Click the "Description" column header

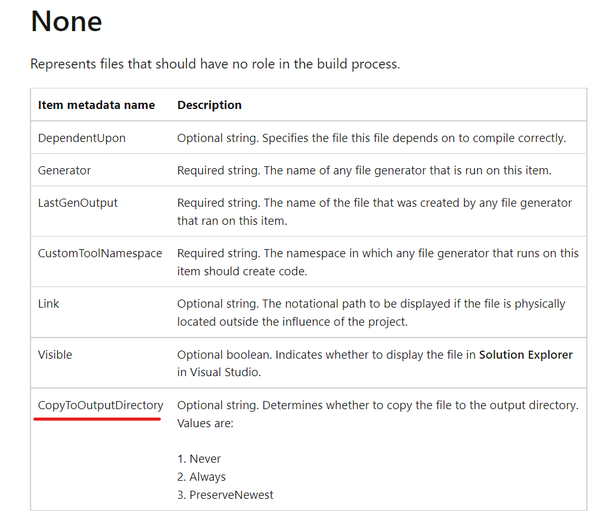click(209, 105)
